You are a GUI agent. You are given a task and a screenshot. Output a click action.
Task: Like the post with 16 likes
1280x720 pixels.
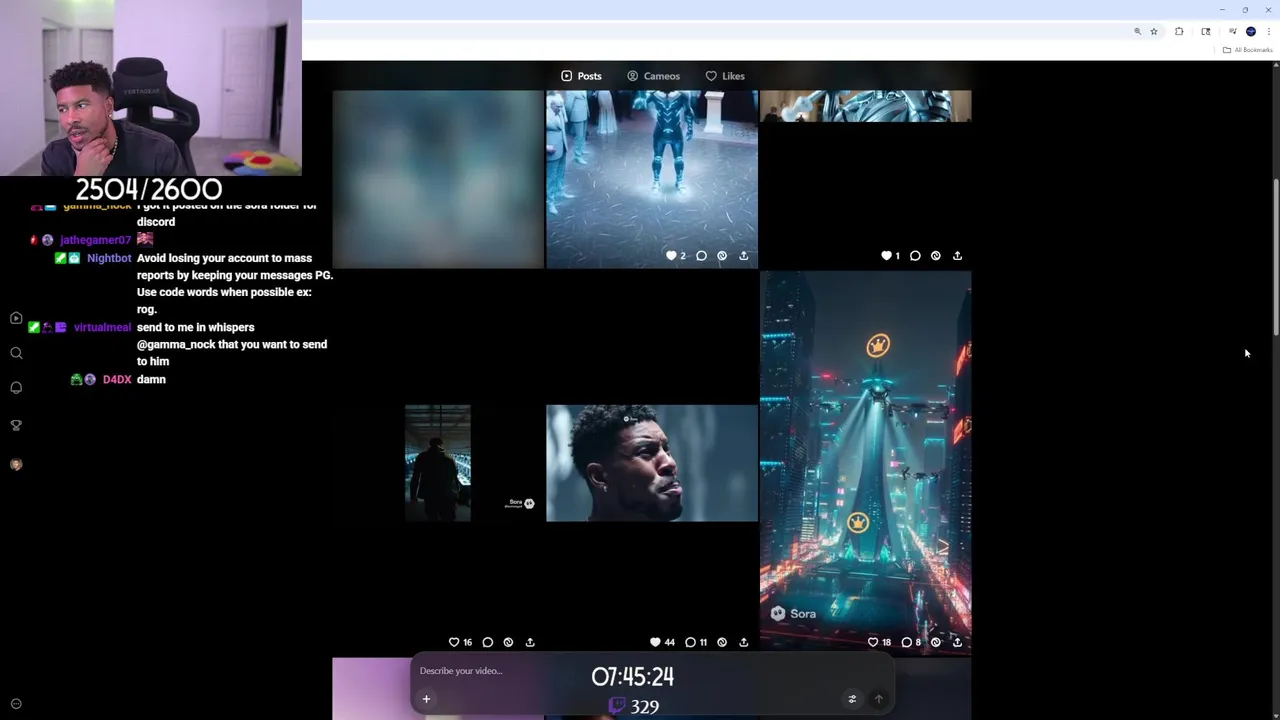coord(454,642)
